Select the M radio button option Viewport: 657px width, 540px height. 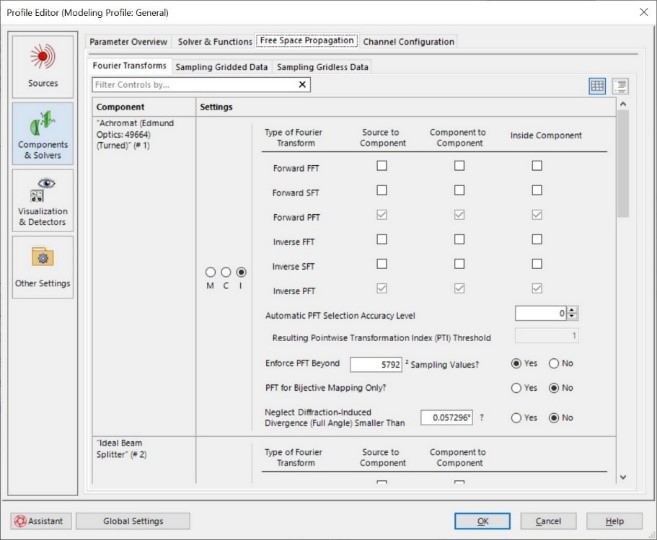point(209,272)
